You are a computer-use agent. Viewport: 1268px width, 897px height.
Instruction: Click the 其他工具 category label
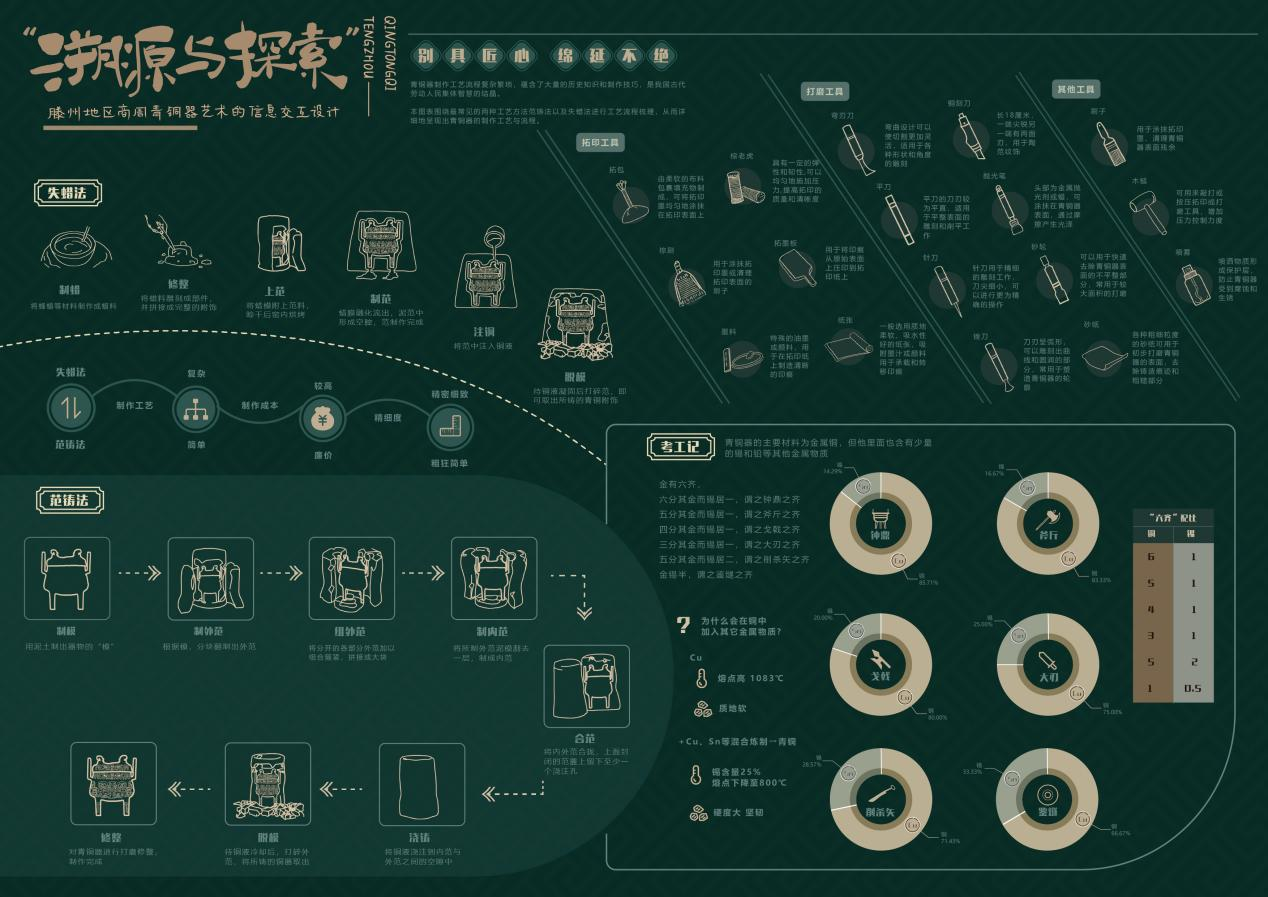1077,89
